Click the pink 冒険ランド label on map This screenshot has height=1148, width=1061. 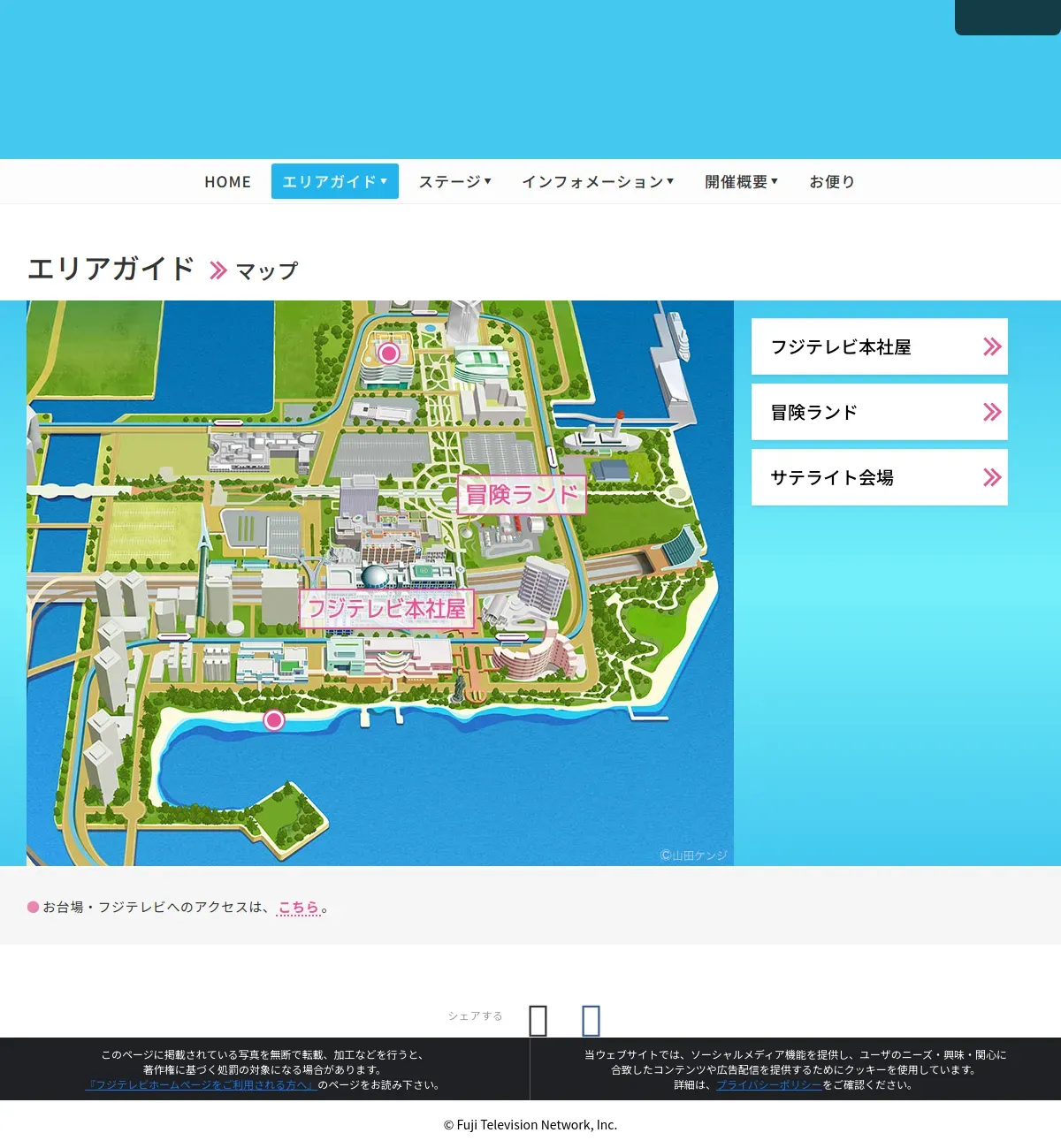pyautogui.click(x=522, y=495)
